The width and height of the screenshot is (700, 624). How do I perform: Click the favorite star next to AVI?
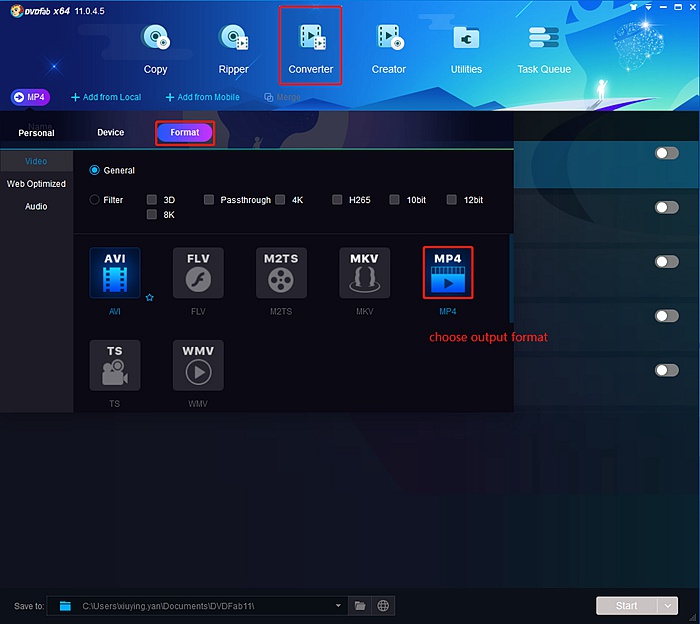tap(150, 297)
